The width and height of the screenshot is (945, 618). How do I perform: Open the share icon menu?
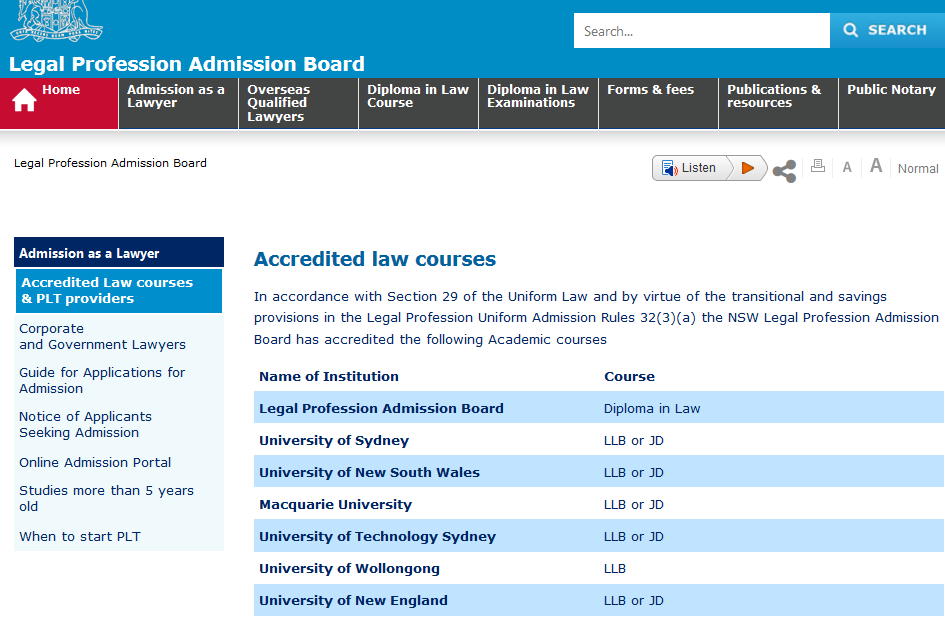(x=785, y=170)
